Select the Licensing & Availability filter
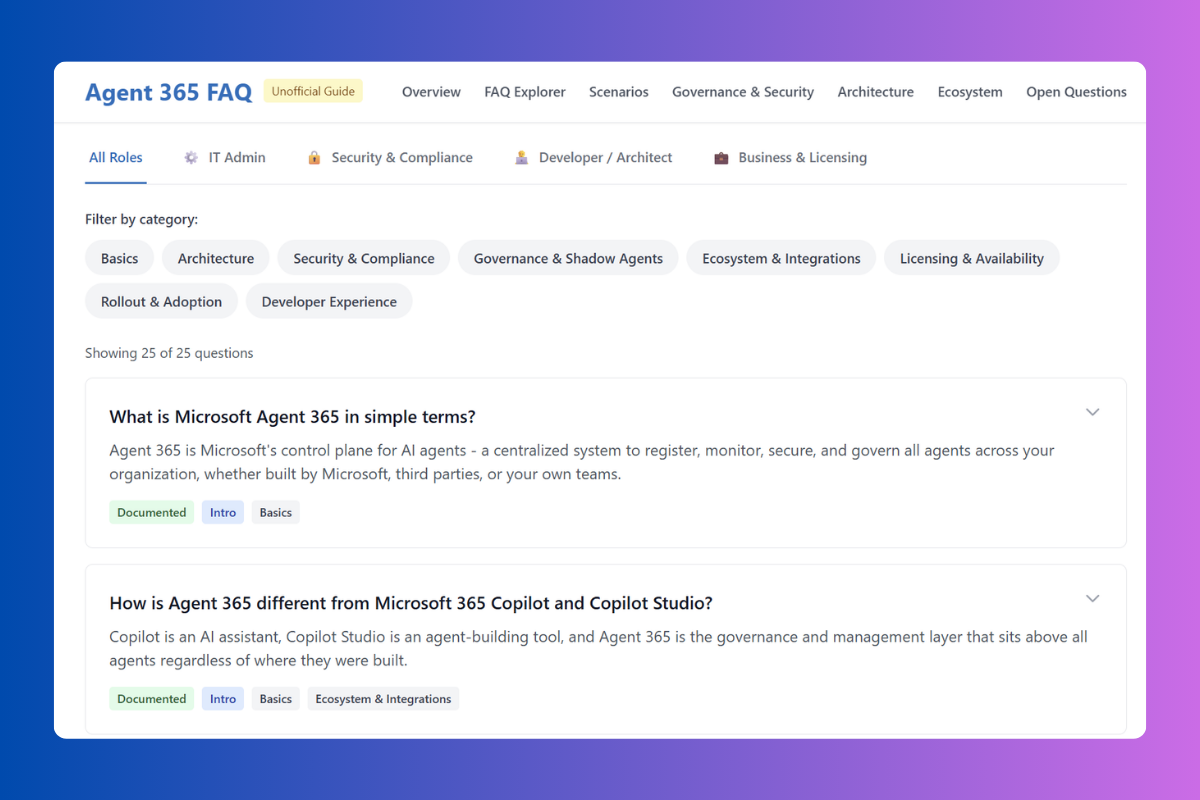The width and height of the screenshot is (1200, 800). tap(971, 257)
